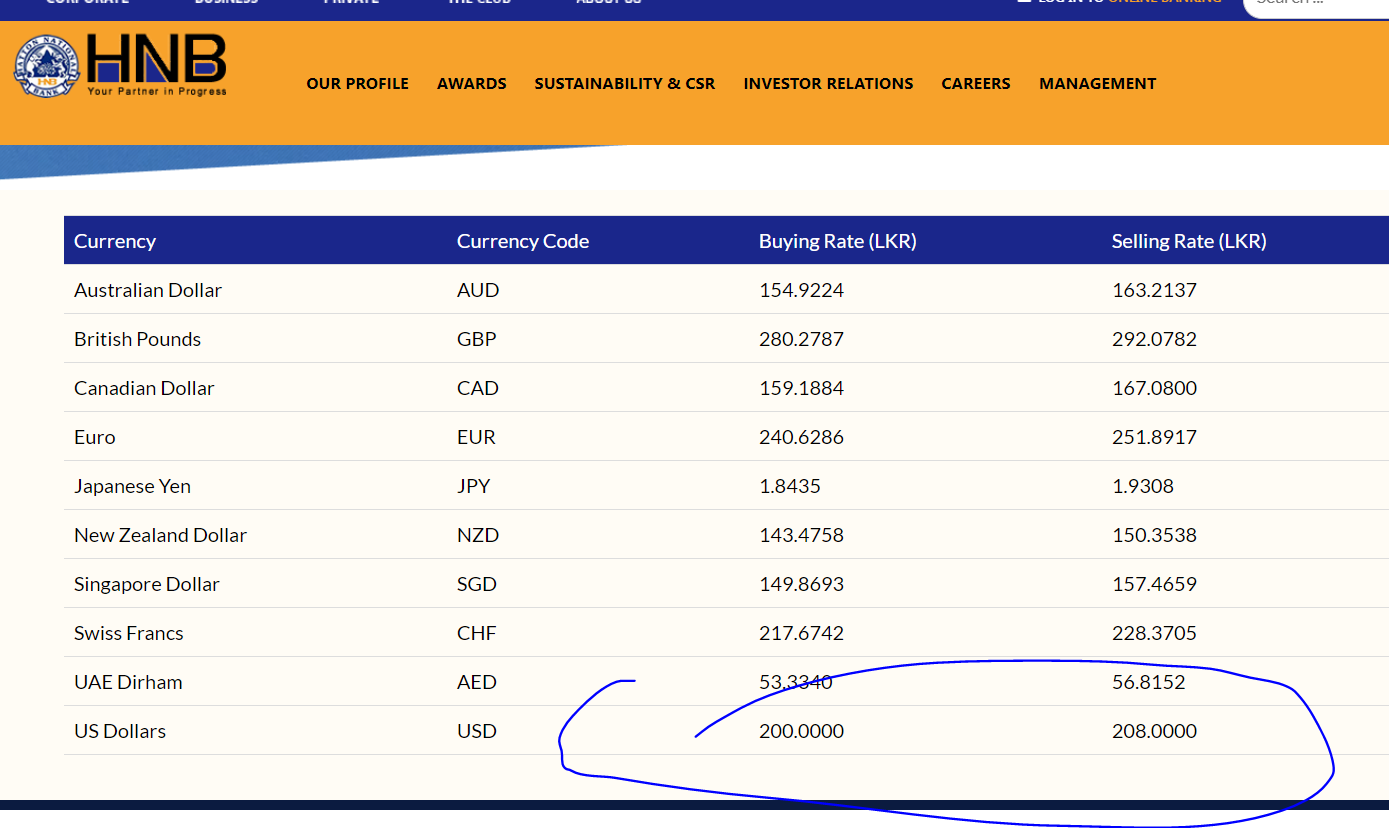Select the Swiss Francs row name
This screenshot has height=828, width=1389.
[x=129, y=633]
